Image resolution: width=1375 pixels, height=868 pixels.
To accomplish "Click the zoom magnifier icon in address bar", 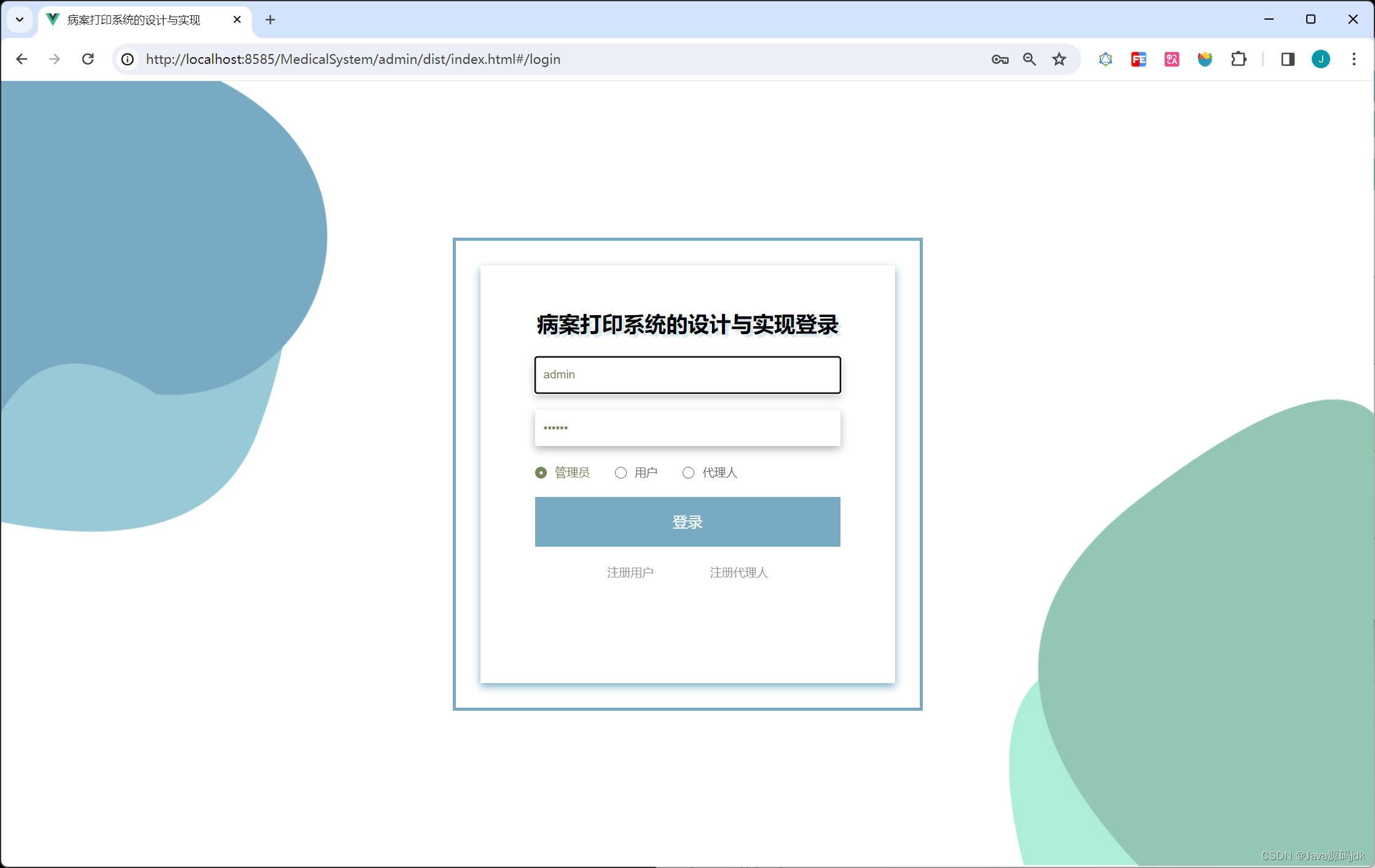I will coord(1029,59).
